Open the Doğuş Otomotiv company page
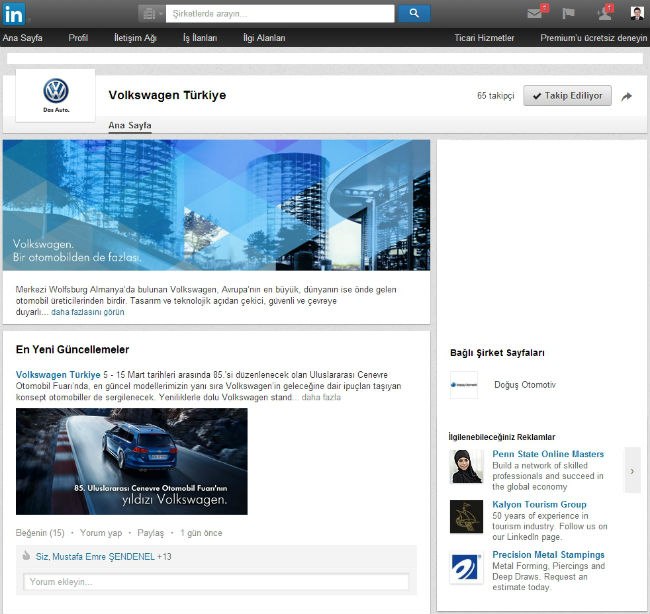This screenshot has height=614, width=650. (524, 385)
